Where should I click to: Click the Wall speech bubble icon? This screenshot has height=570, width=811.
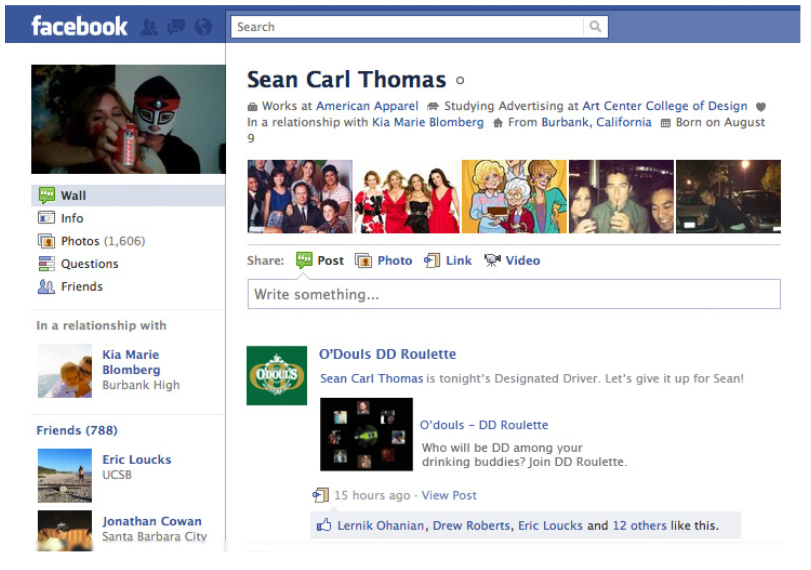[47, 195]
